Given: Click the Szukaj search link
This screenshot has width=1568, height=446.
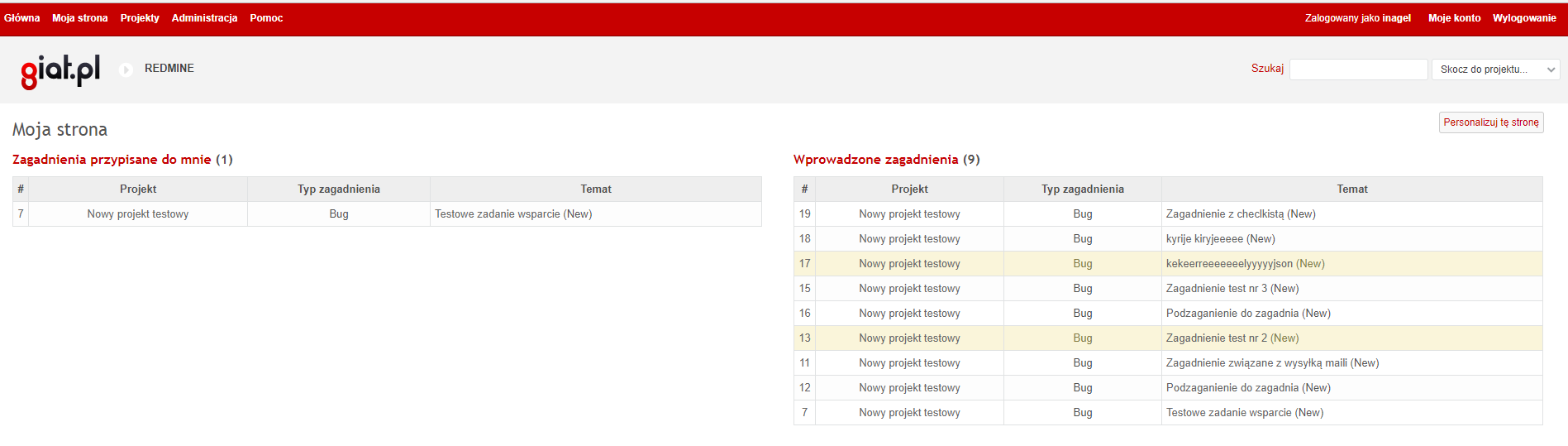Looking at the screenshot, I should click(1267, 69).
